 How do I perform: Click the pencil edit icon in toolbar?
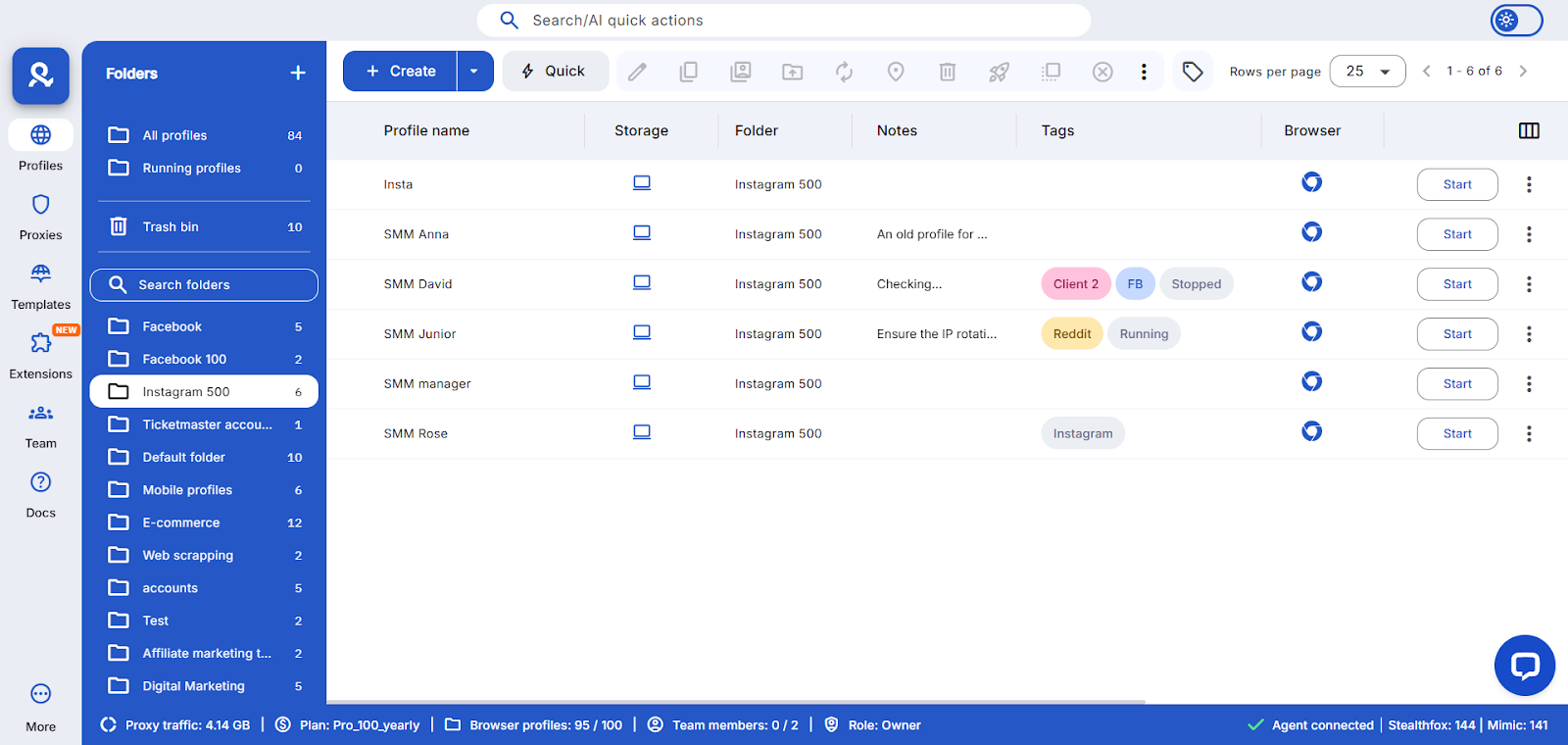pyautogui.click(x=637, y=72)
